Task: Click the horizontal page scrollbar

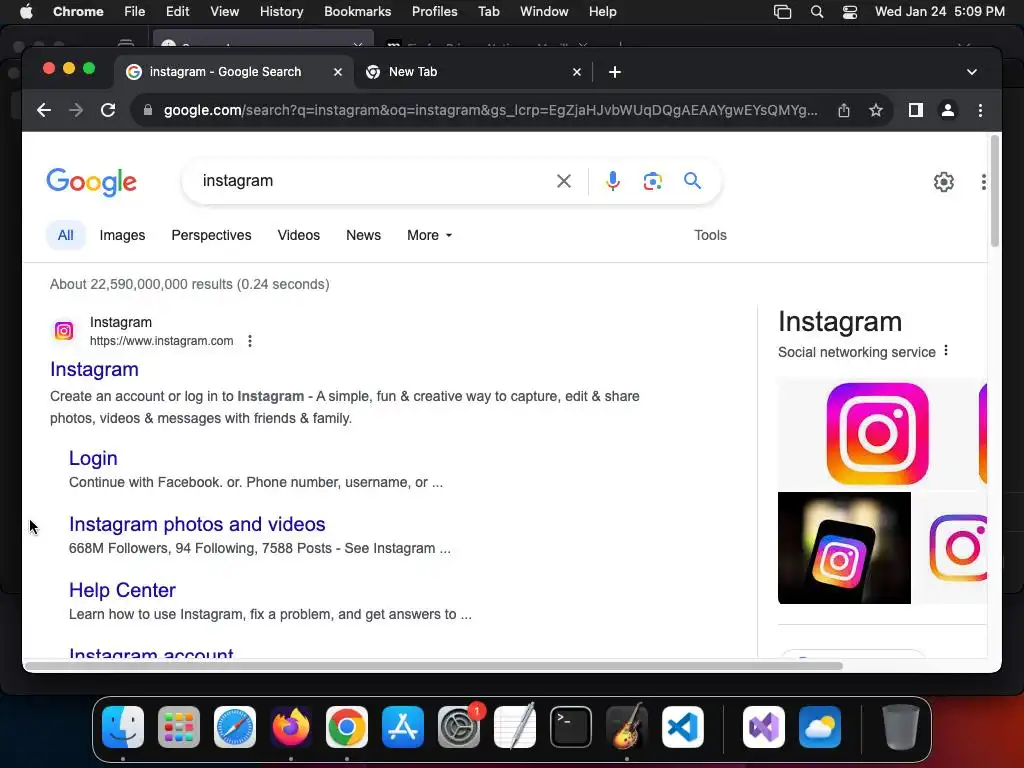Action: [434, 666]
